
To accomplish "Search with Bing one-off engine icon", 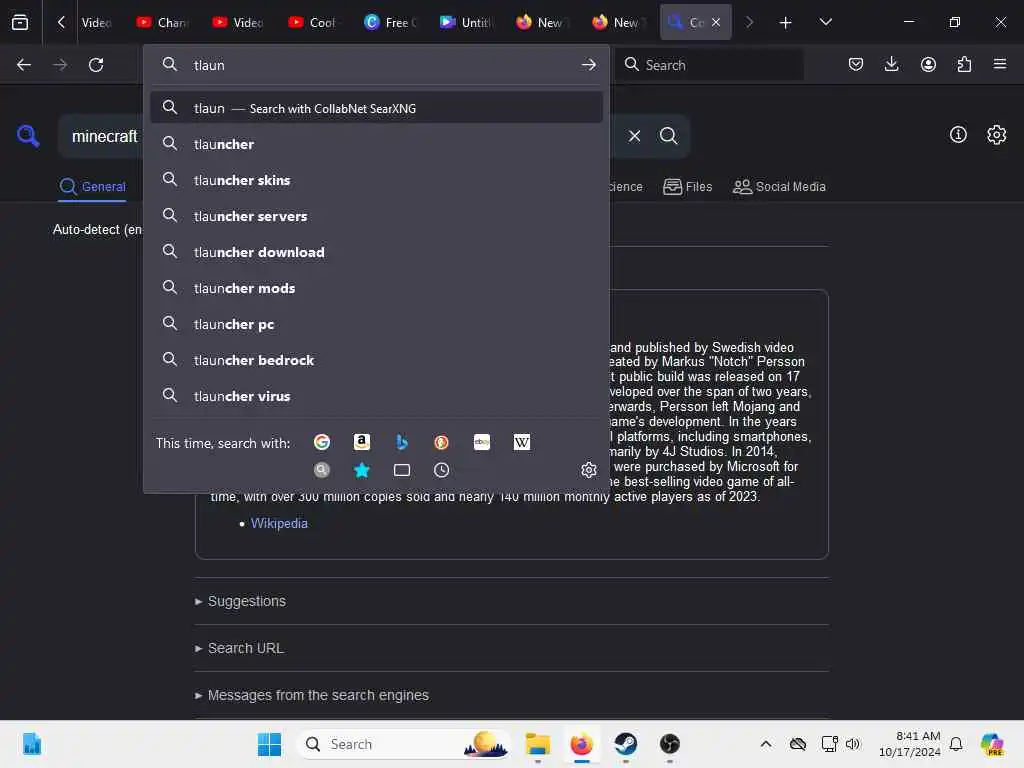I will click(402, 442).
